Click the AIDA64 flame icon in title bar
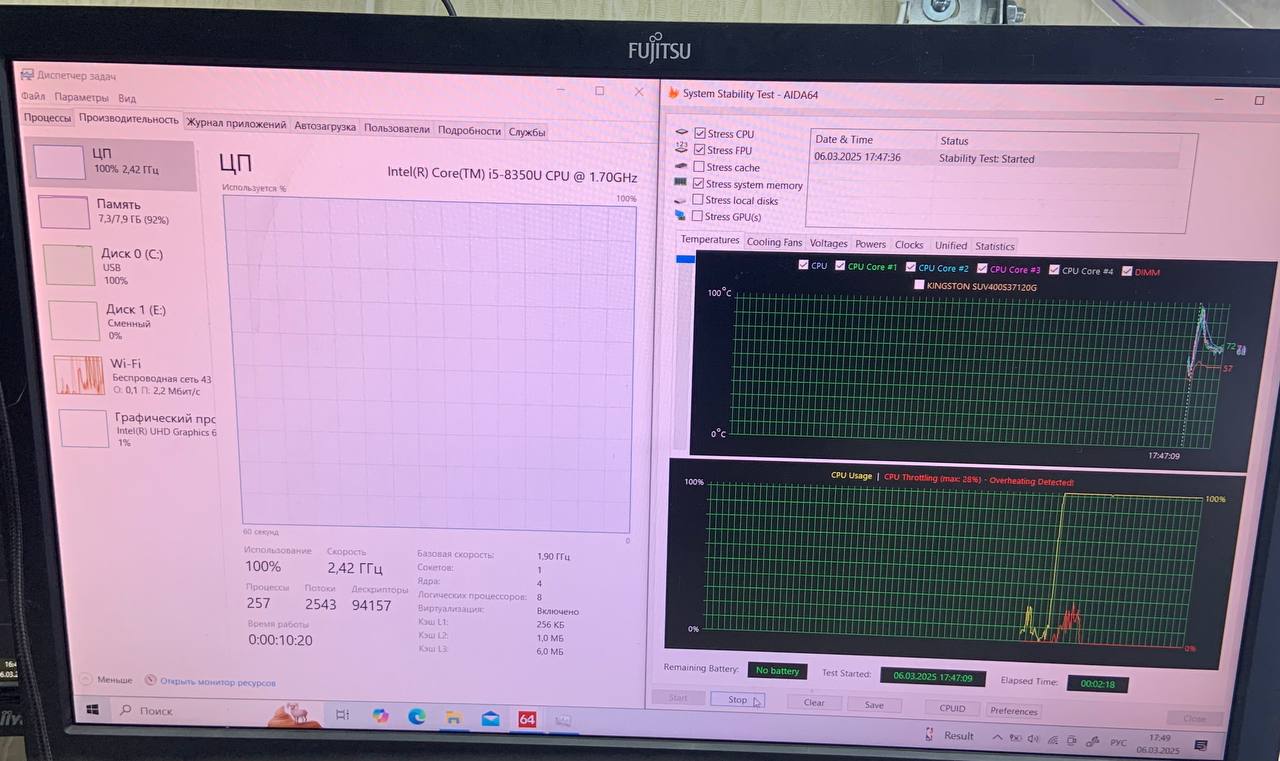 pyautogui.click(x=674, y=93)
